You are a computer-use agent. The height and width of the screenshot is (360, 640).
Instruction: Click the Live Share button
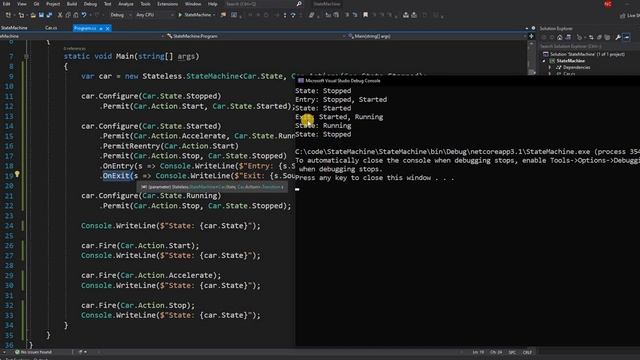629,16
